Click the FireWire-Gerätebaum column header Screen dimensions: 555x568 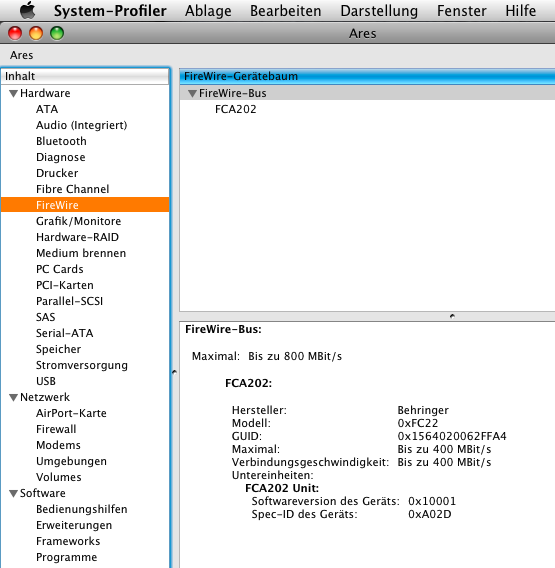[367, 76]
